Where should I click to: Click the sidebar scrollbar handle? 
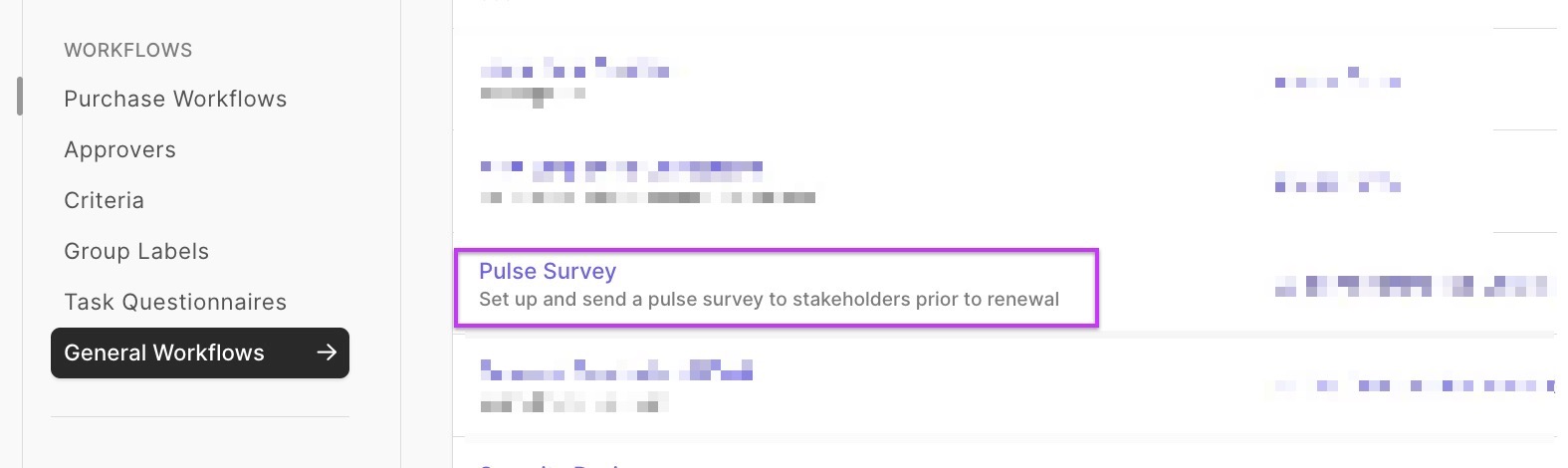click(x=19, y=96)
